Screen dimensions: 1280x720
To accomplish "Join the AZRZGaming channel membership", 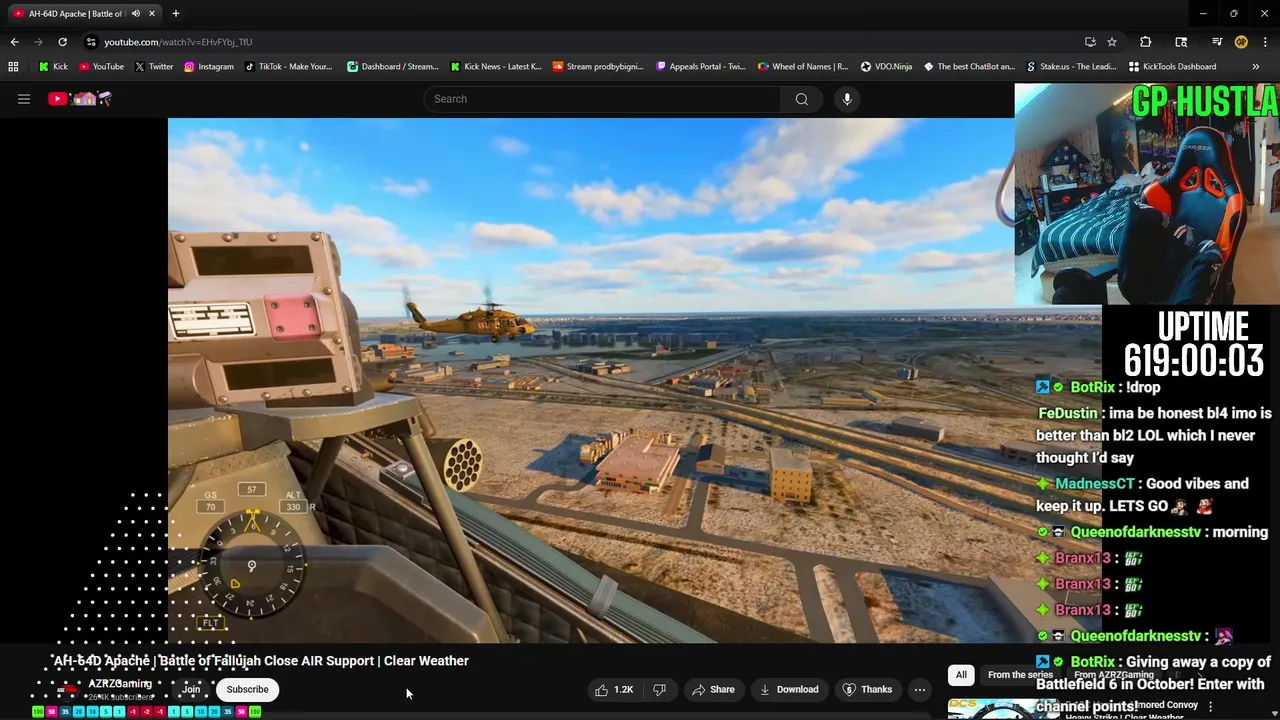I will click(191, 689).
